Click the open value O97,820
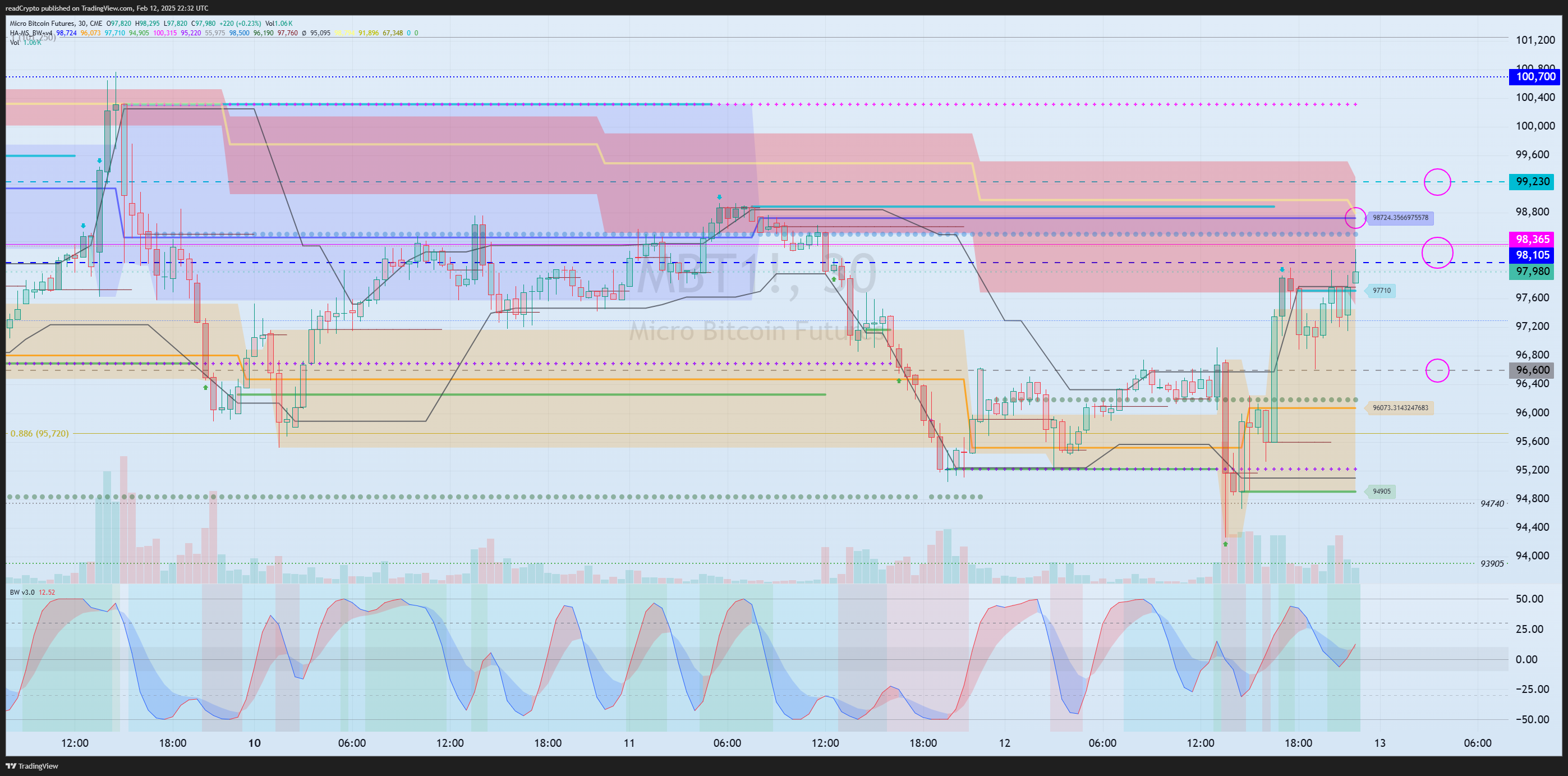The width and height of the screenshot is (1568, 776). point(119,23)
